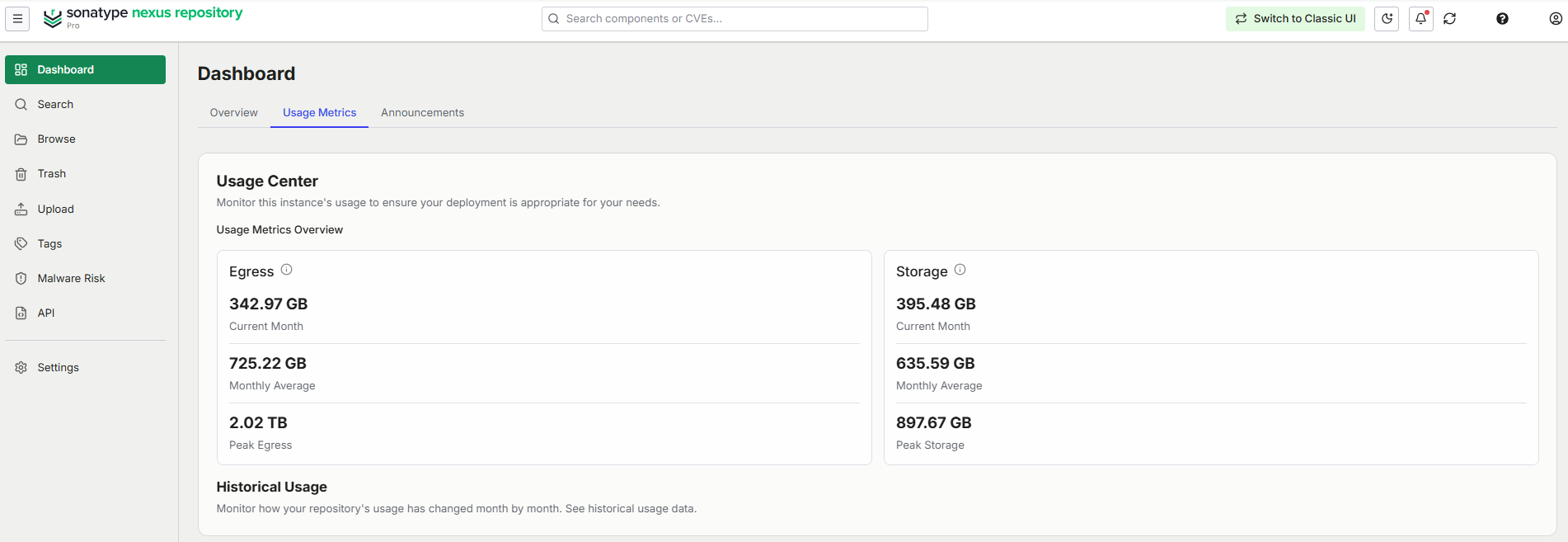
Task: Click the Sonatype Nexus Repository logo
Action: pyautogui.click(x=143, y=18)
